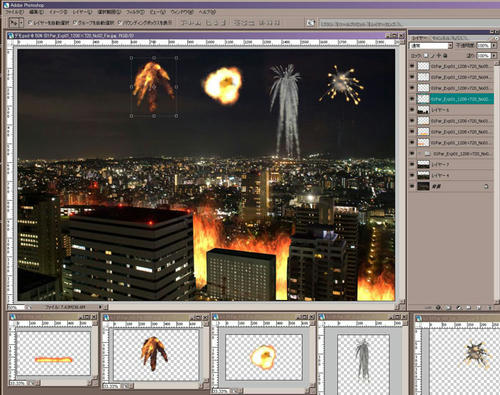Screen dimensions: 500x395
Task: Open the Filter (フィルタ) menu
Action: pos(135,12)
